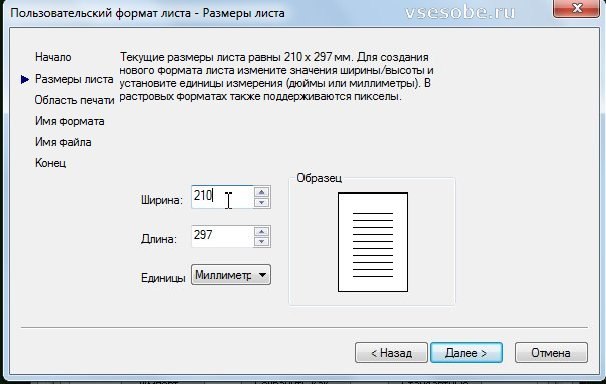
Task: Return to the previous step with Назад
Action: pos(391,353)
